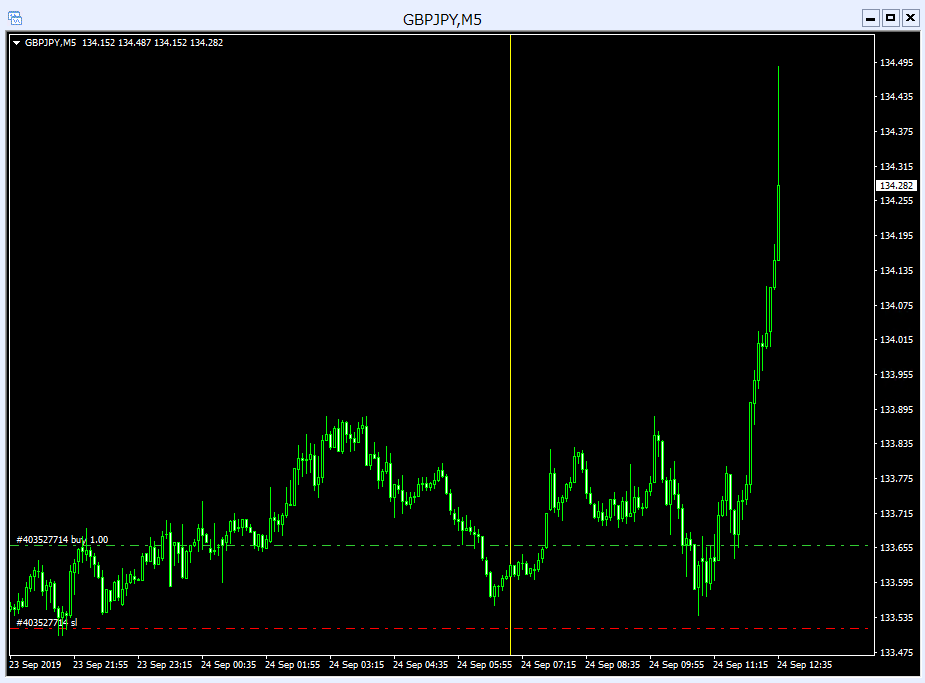Click time axis label 24 Sep 04:35
The image size is (925, 683).
pos(421,665)
